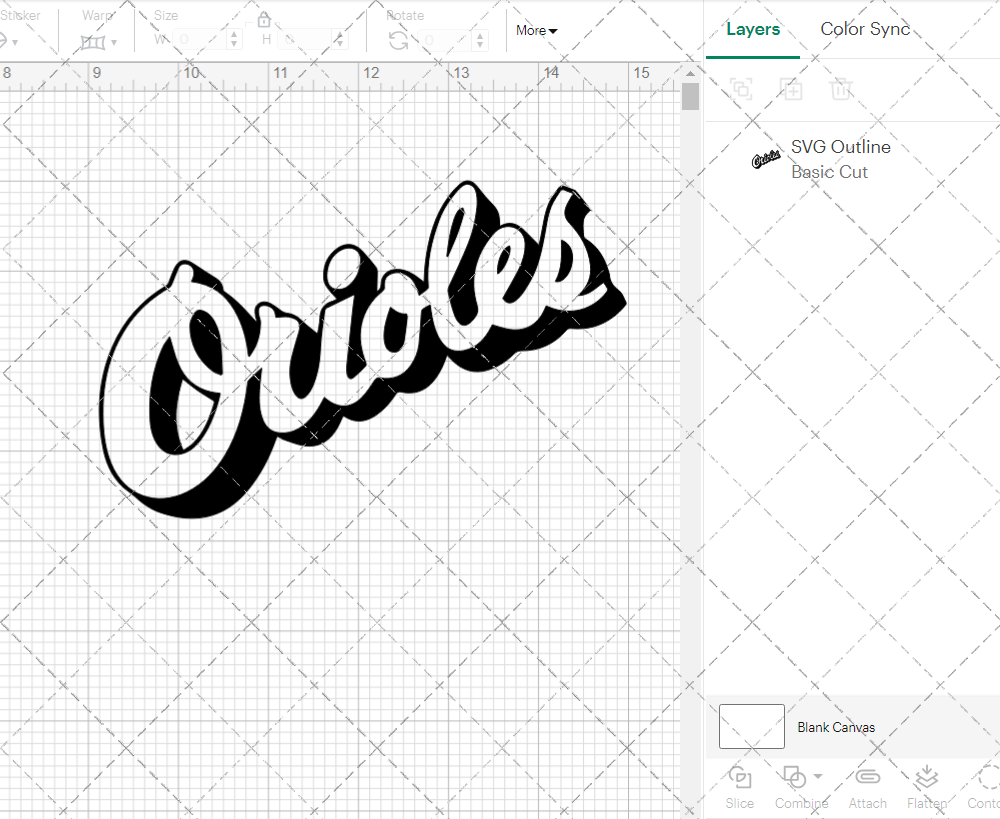Select the Slice tool
The image size is (1000, 819).
click(739, 788)
